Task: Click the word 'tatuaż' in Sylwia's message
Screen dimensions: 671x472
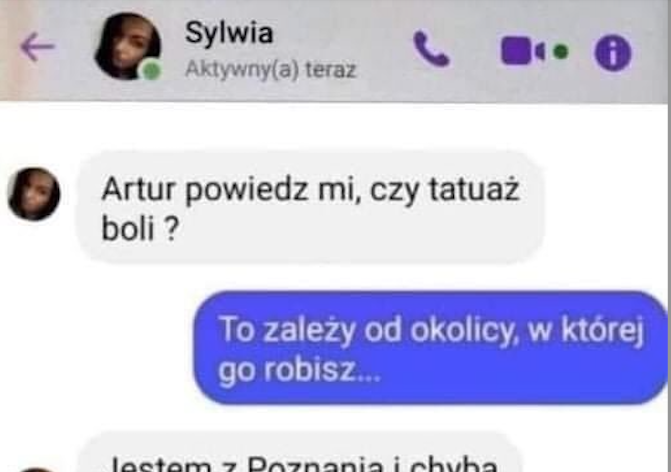Action: pos(474,189)
